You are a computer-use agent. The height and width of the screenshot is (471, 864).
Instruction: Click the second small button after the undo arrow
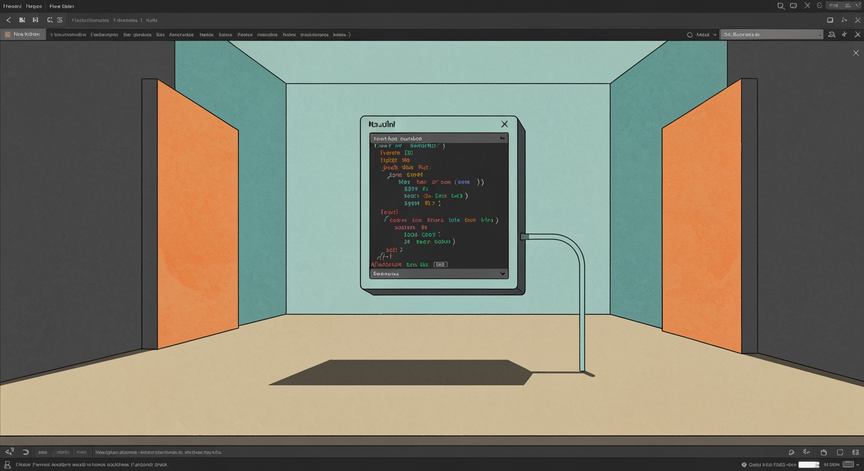point(63,452)
